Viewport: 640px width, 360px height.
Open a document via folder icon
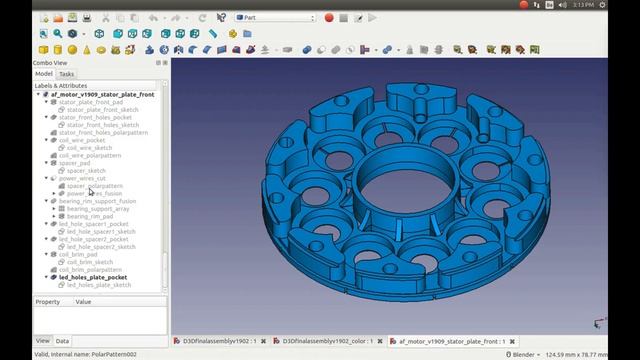(58, 18)
